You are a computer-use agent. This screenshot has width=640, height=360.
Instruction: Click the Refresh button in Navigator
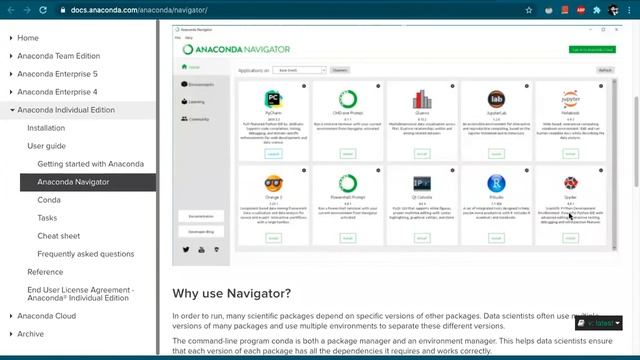pyautogui.click(x=605, y=70)
